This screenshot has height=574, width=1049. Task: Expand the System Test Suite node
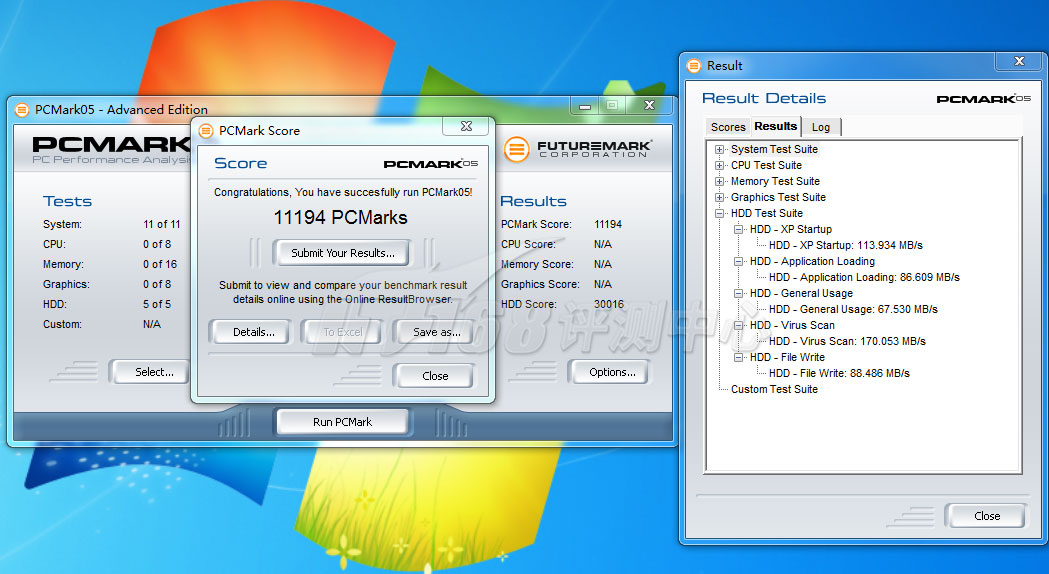(719, 149)
